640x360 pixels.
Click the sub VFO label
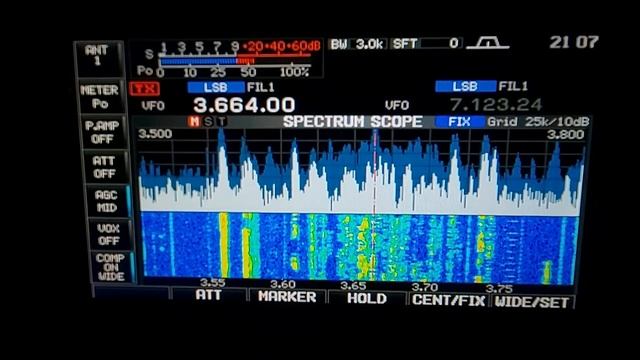click(x=397, y=106)
